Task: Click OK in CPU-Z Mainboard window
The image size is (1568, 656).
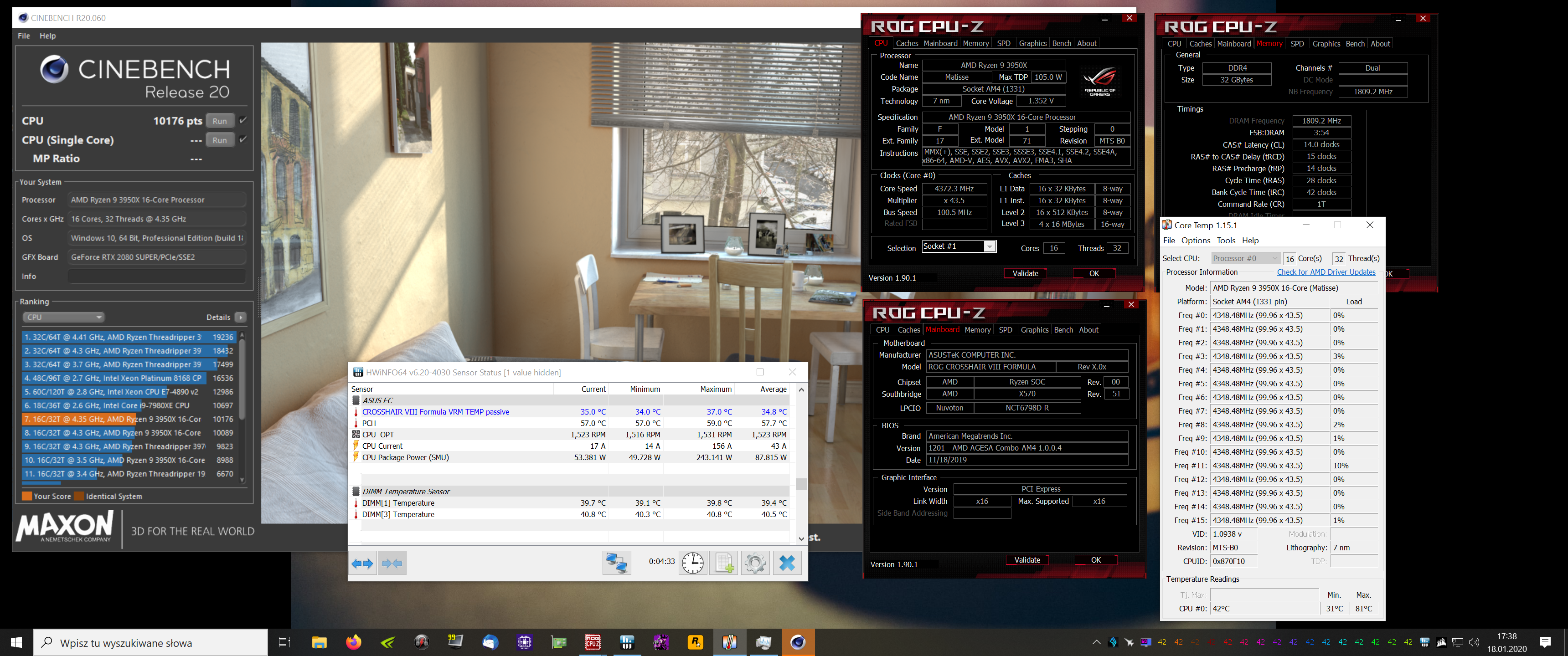Action: click(x=1096, y=560)
